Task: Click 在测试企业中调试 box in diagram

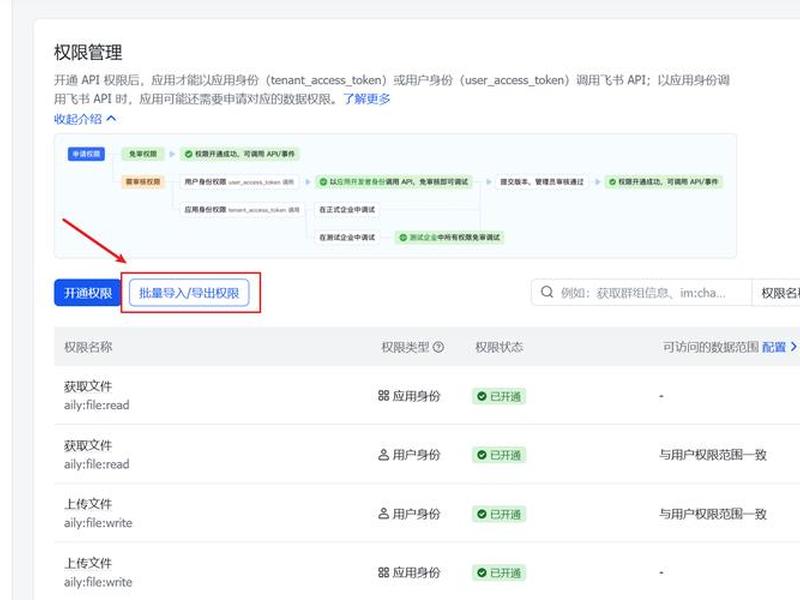Action: tap(347, 237)
